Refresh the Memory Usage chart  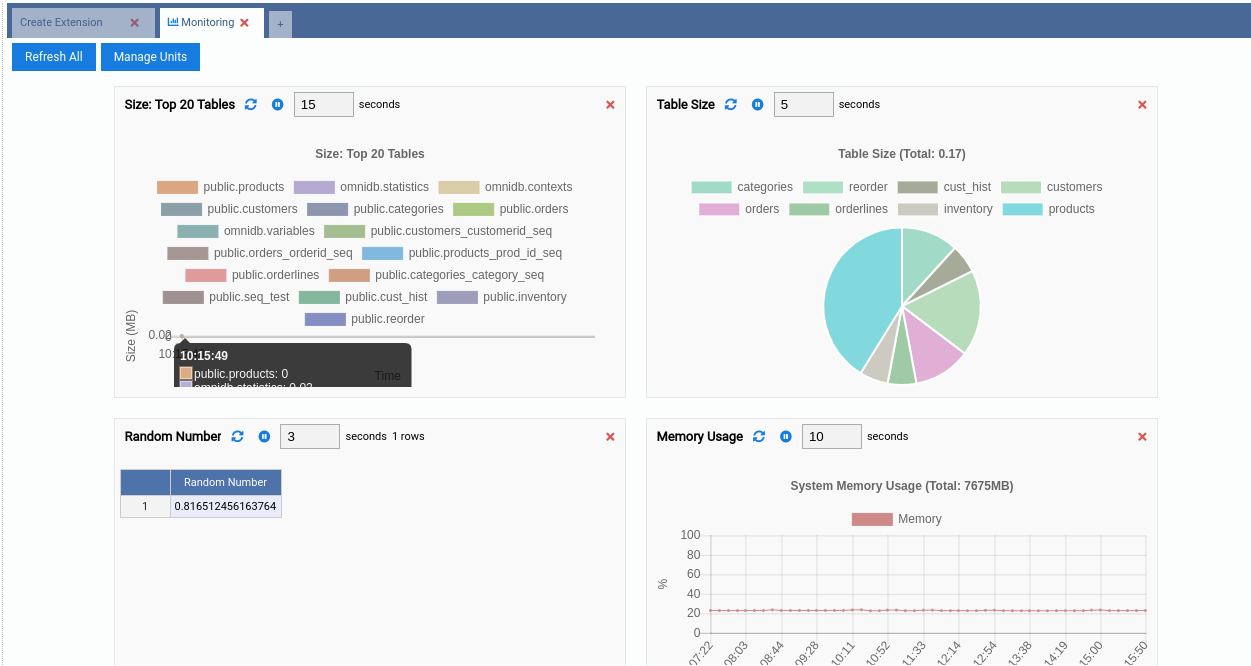(759, 437)
